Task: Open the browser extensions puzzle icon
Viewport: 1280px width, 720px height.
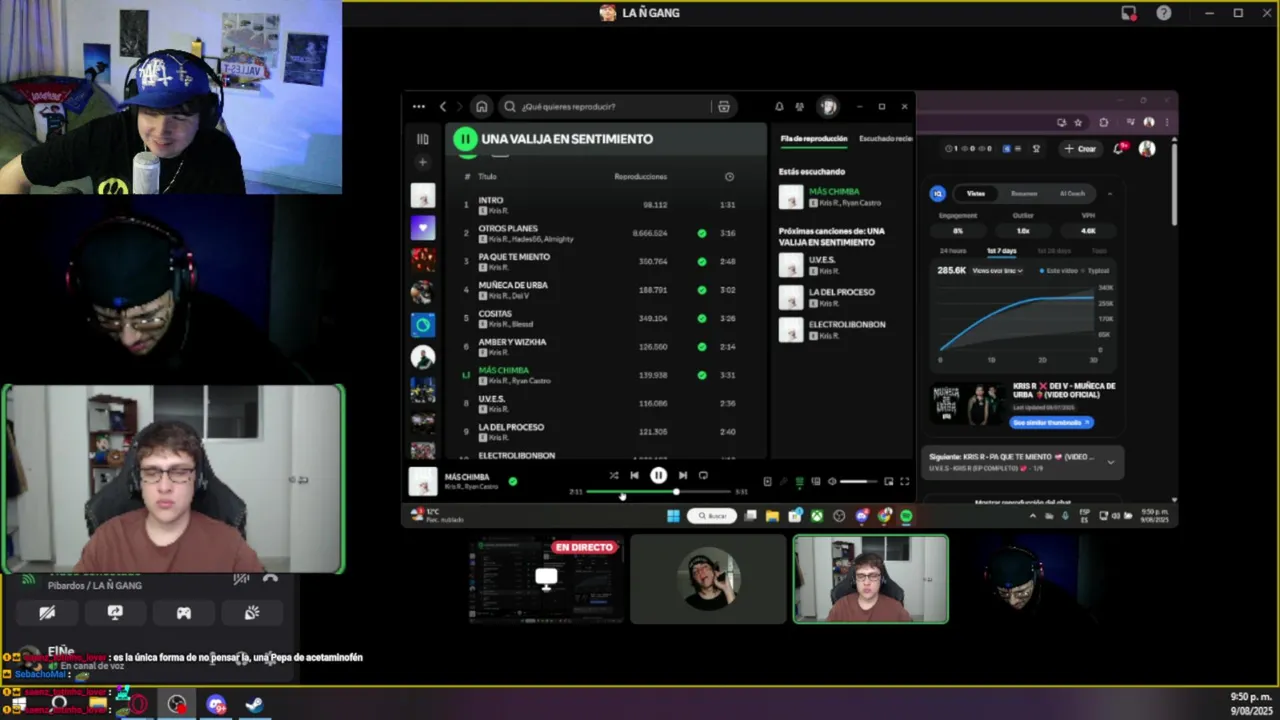Action: click(x=1103, y=123)
